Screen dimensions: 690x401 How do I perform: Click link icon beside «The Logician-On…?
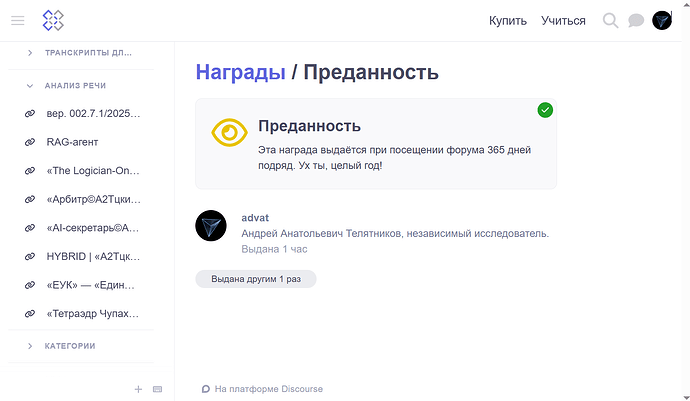pos(30,171)
